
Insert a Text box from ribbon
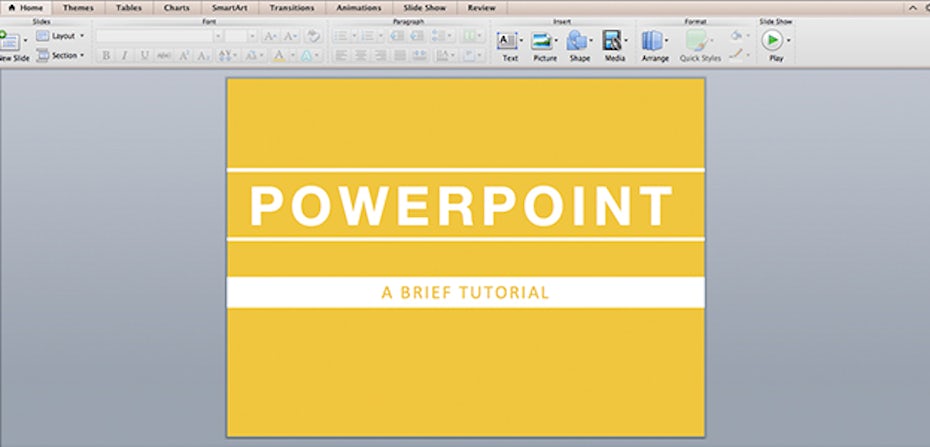(508, 41)
